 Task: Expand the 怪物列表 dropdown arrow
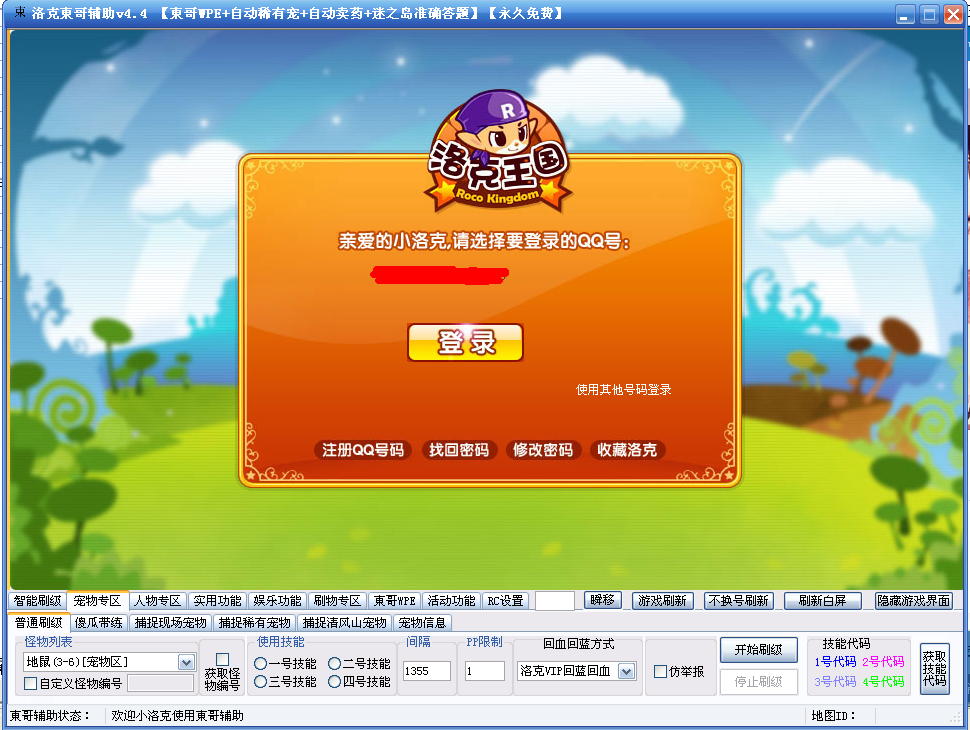click(186, 662)
